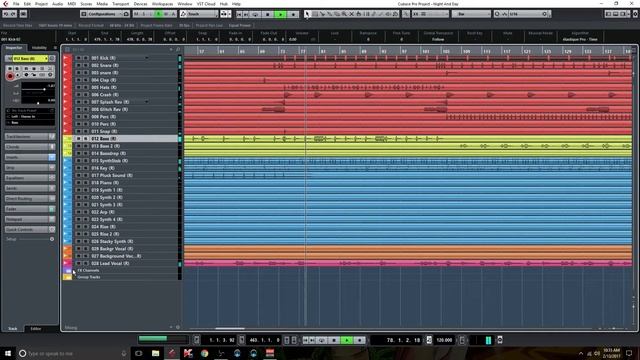
Task: Click the ruler at bar 101
Action: point(426,51)
